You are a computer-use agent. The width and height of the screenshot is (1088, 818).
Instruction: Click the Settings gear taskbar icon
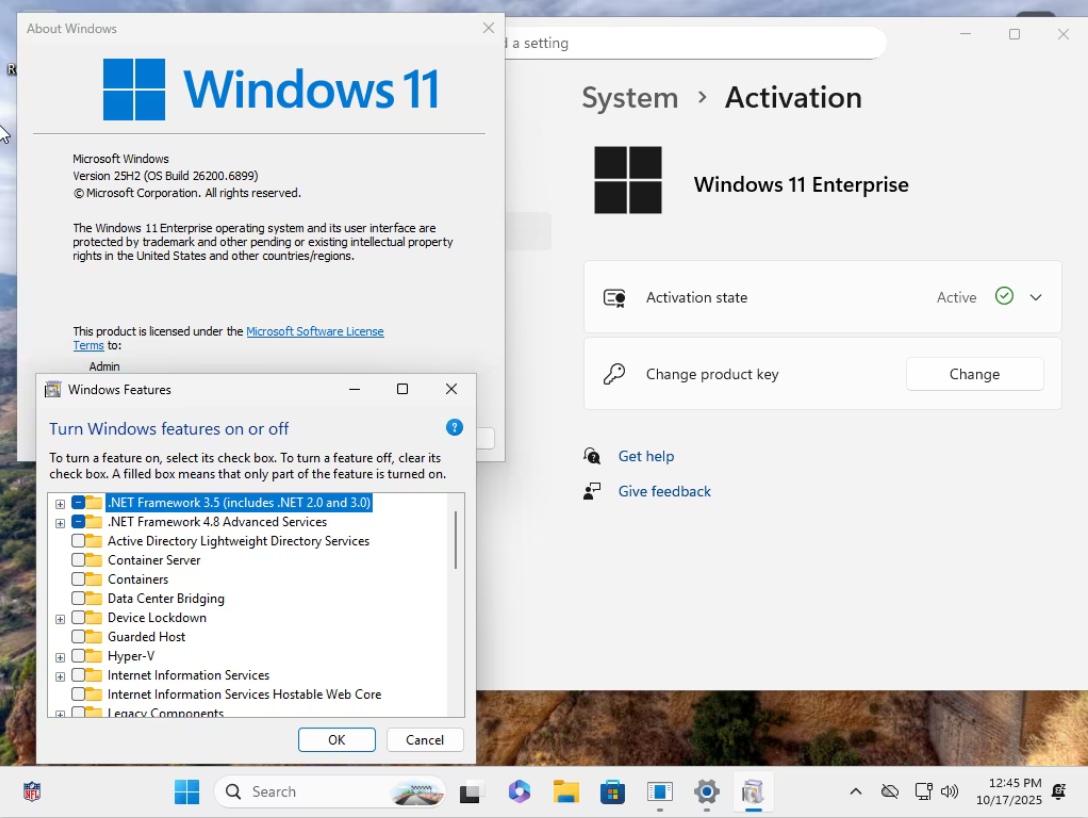click(x=706, y=792)
